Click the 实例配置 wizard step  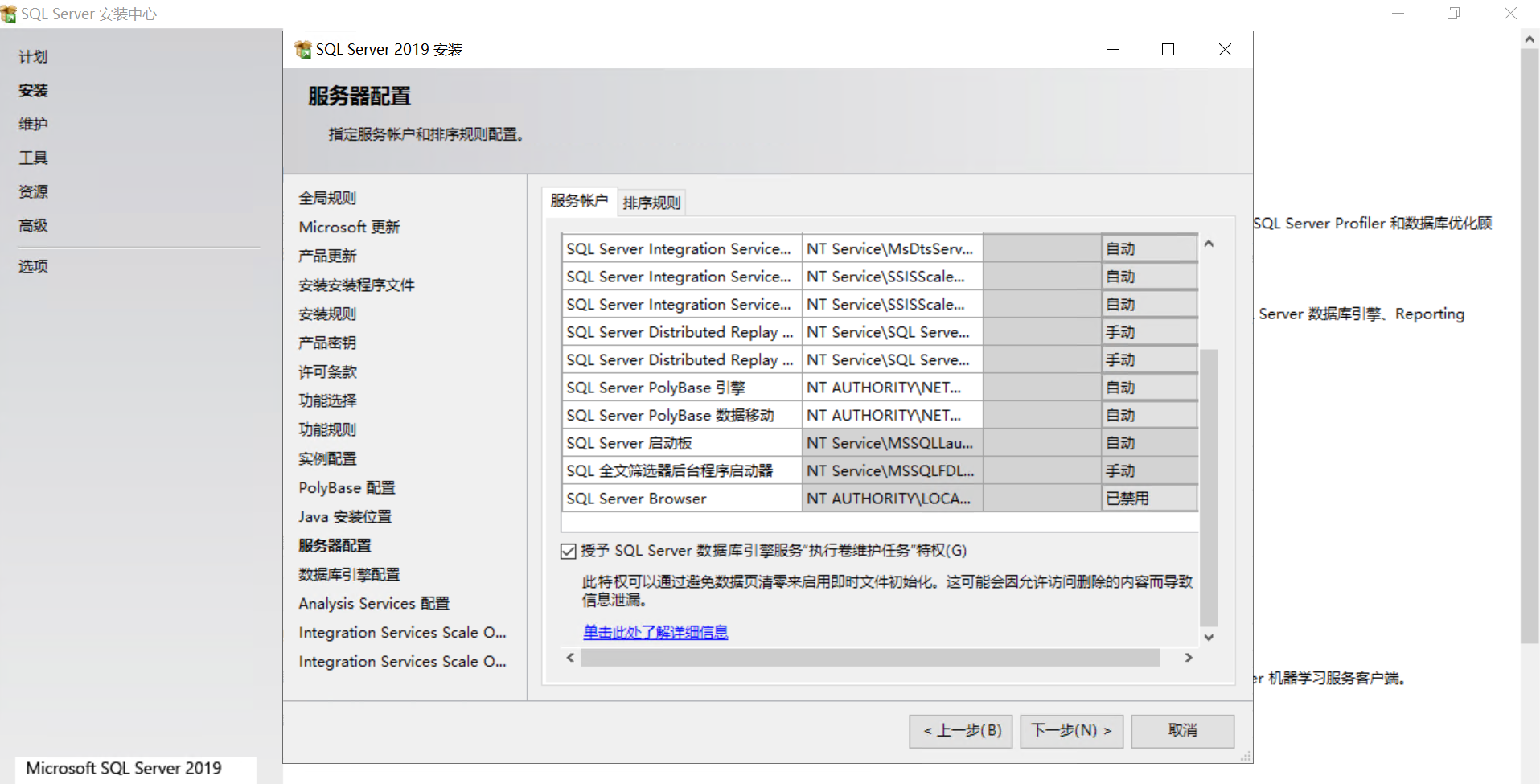(327, 458)
